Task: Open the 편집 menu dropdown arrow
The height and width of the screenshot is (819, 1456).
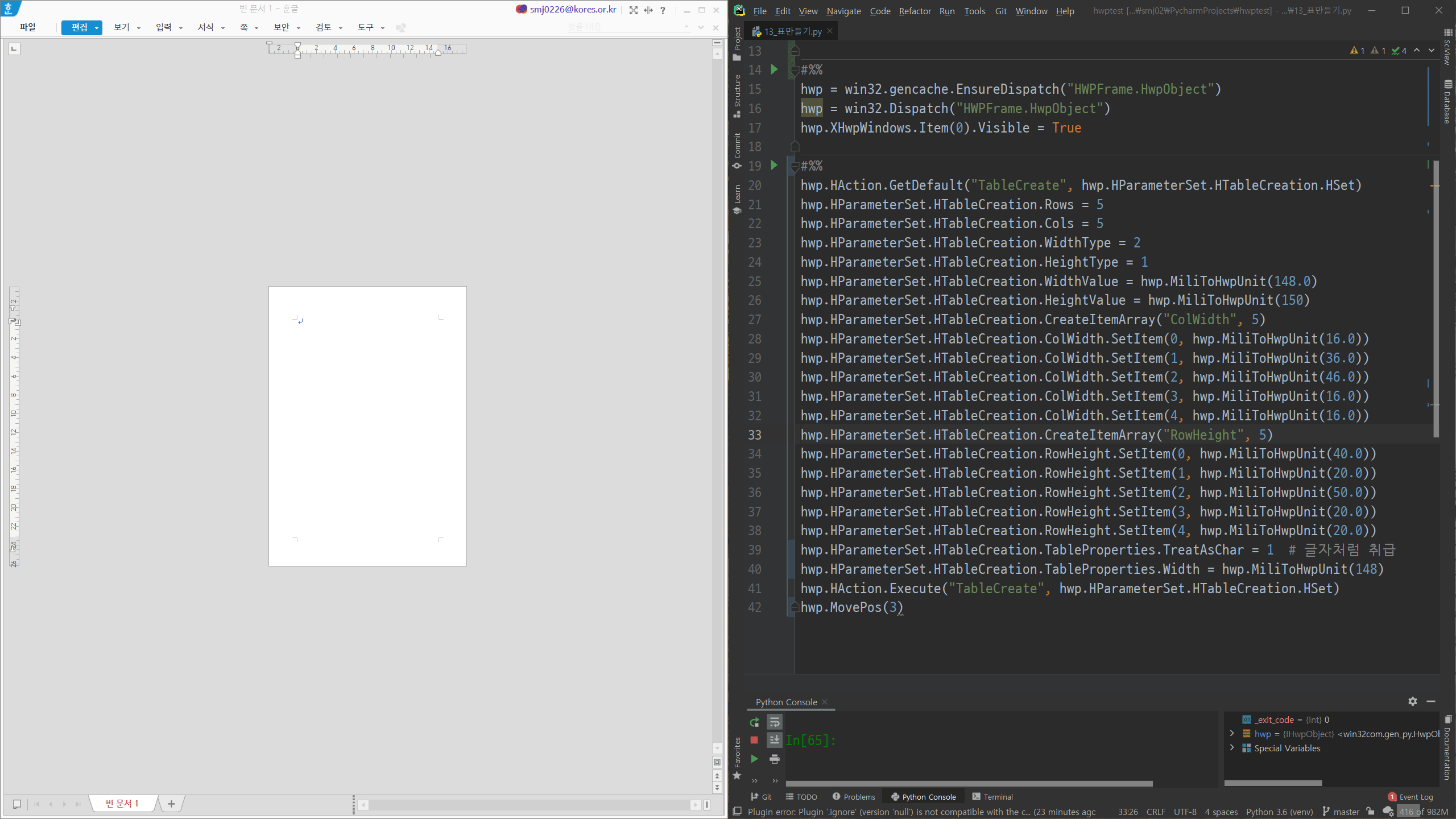Action: click(x=97, y=28)
